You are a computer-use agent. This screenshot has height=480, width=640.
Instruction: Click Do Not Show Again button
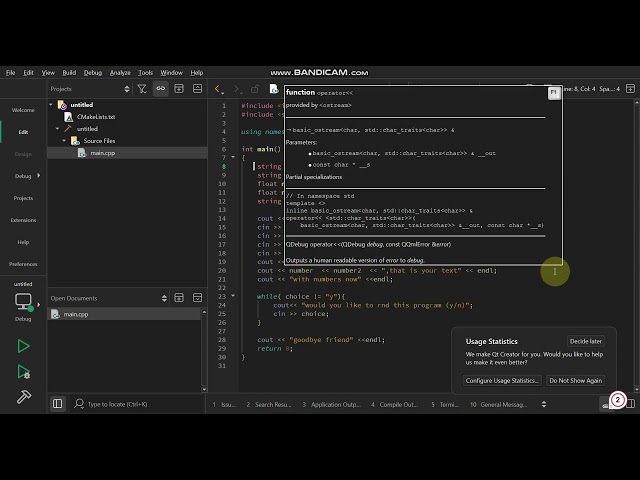(575, 380)
